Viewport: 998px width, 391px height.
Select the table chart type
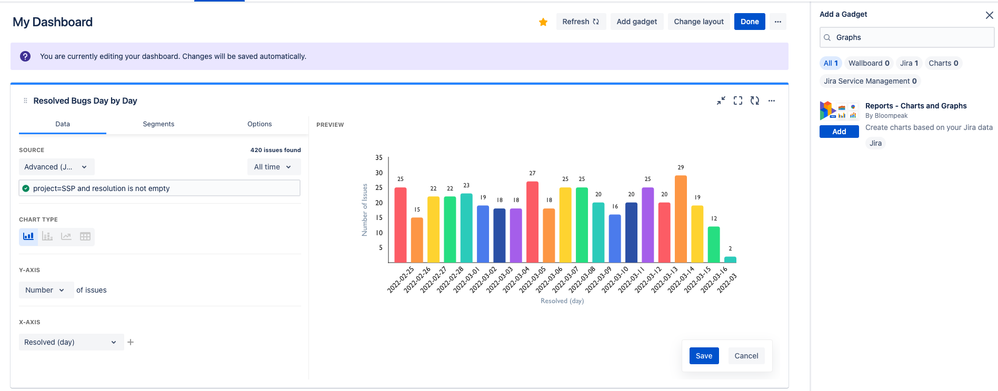[85, 236]
